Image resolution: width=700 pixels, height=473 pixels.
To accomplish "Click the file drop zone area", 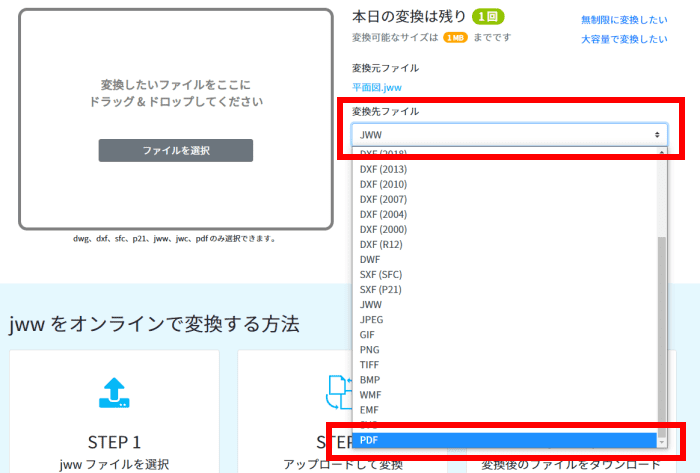I will (175, 119).
